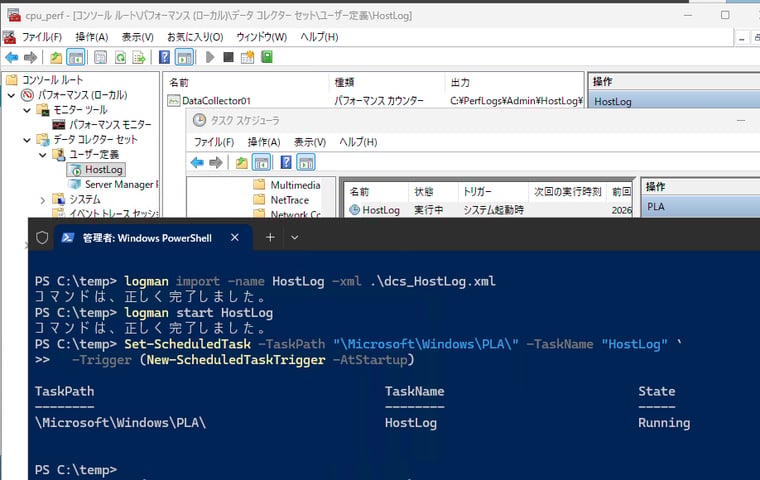Click the clock icon in タスク スケジューラ title bar
Screen dimensions: 760x480
(199, 120)
